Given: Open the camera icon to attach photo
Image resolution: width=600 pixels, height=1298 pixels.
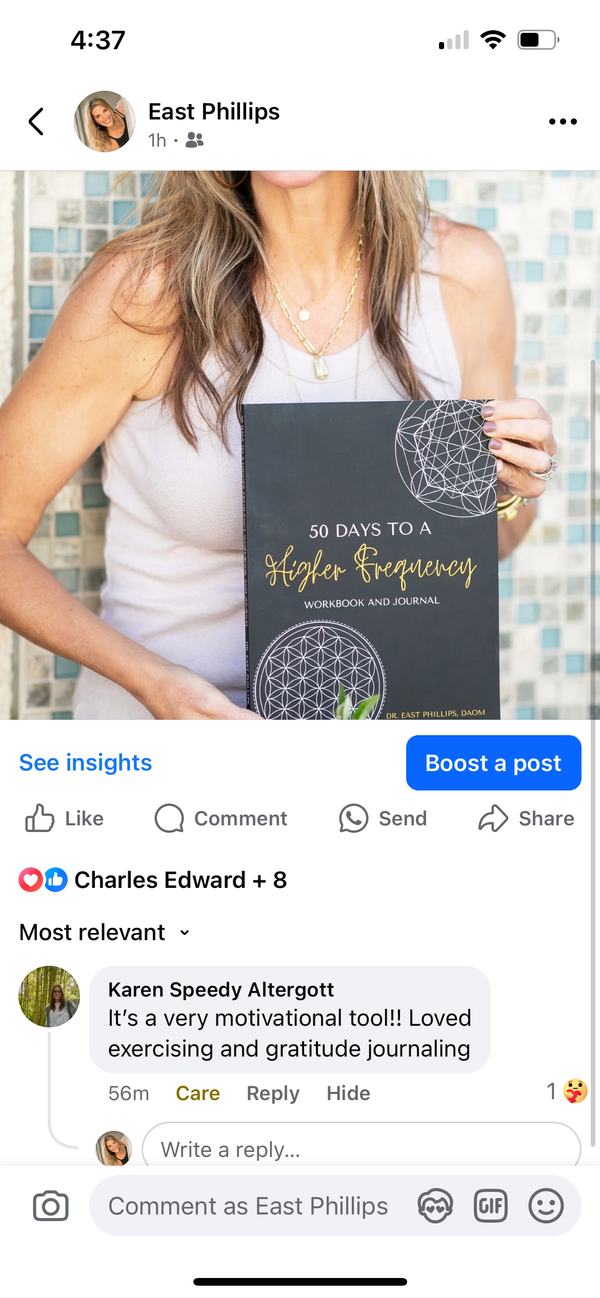Looking at the screenshot, I should tap(51, 1206).
